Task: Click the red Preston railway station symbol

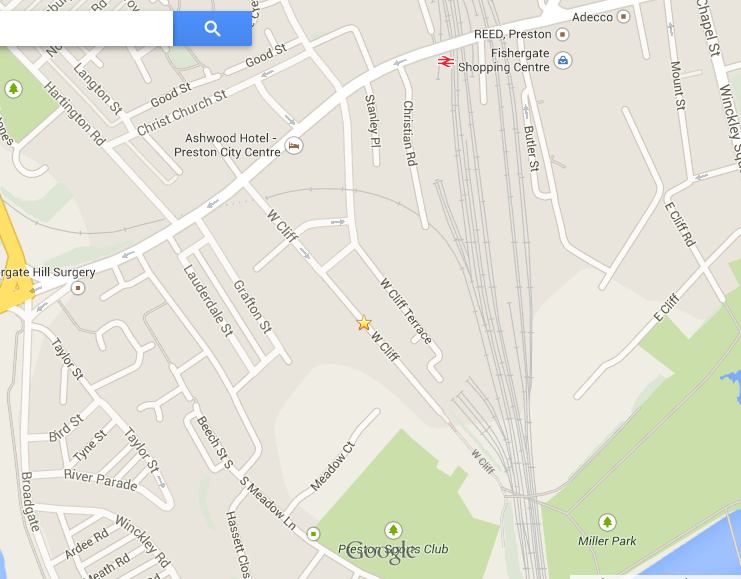Action: [445, 61]
